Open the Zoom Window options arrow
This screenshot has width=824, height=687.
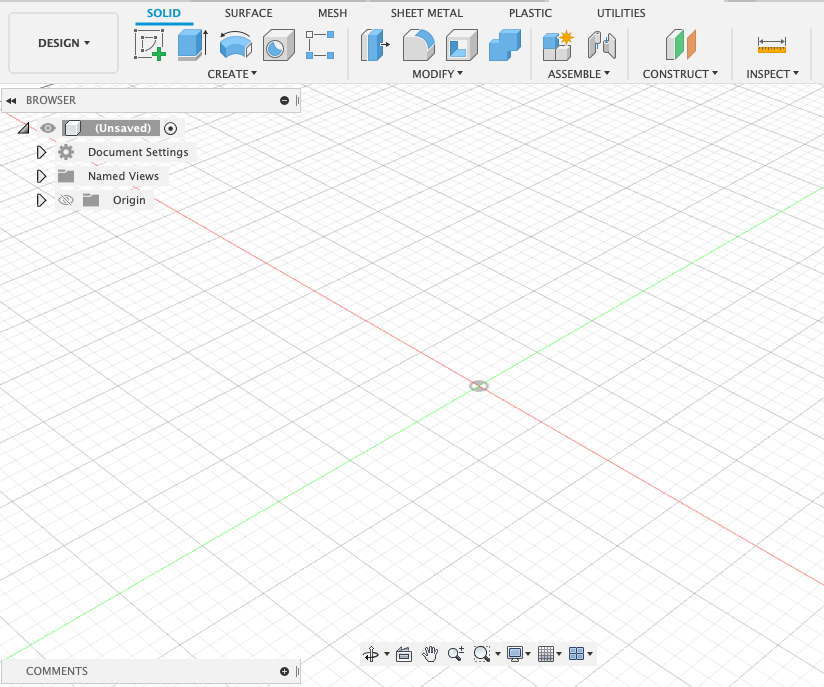point(498,654)
